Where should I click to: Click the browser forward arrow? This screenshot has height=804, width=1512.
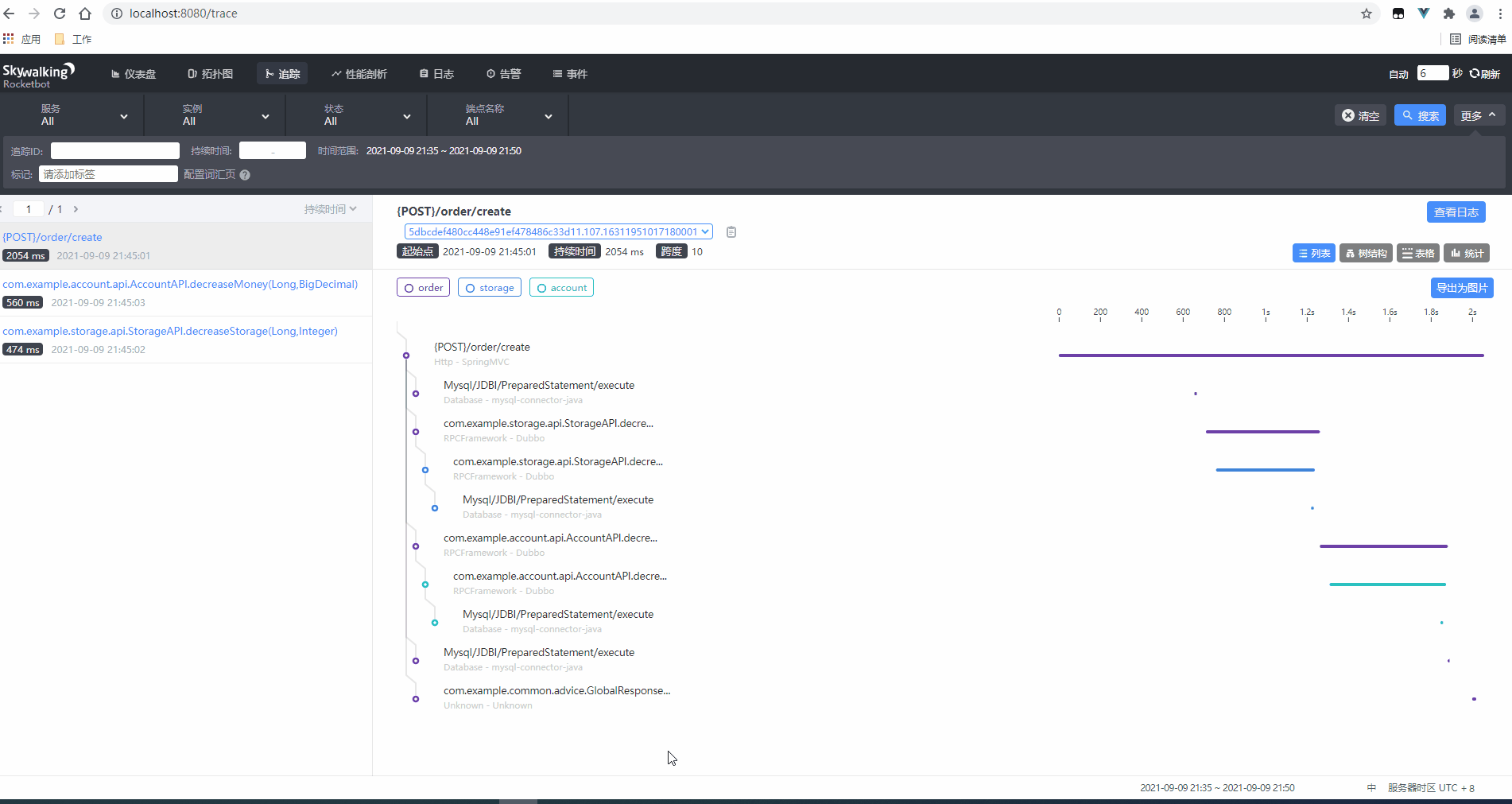pos(34,14)
